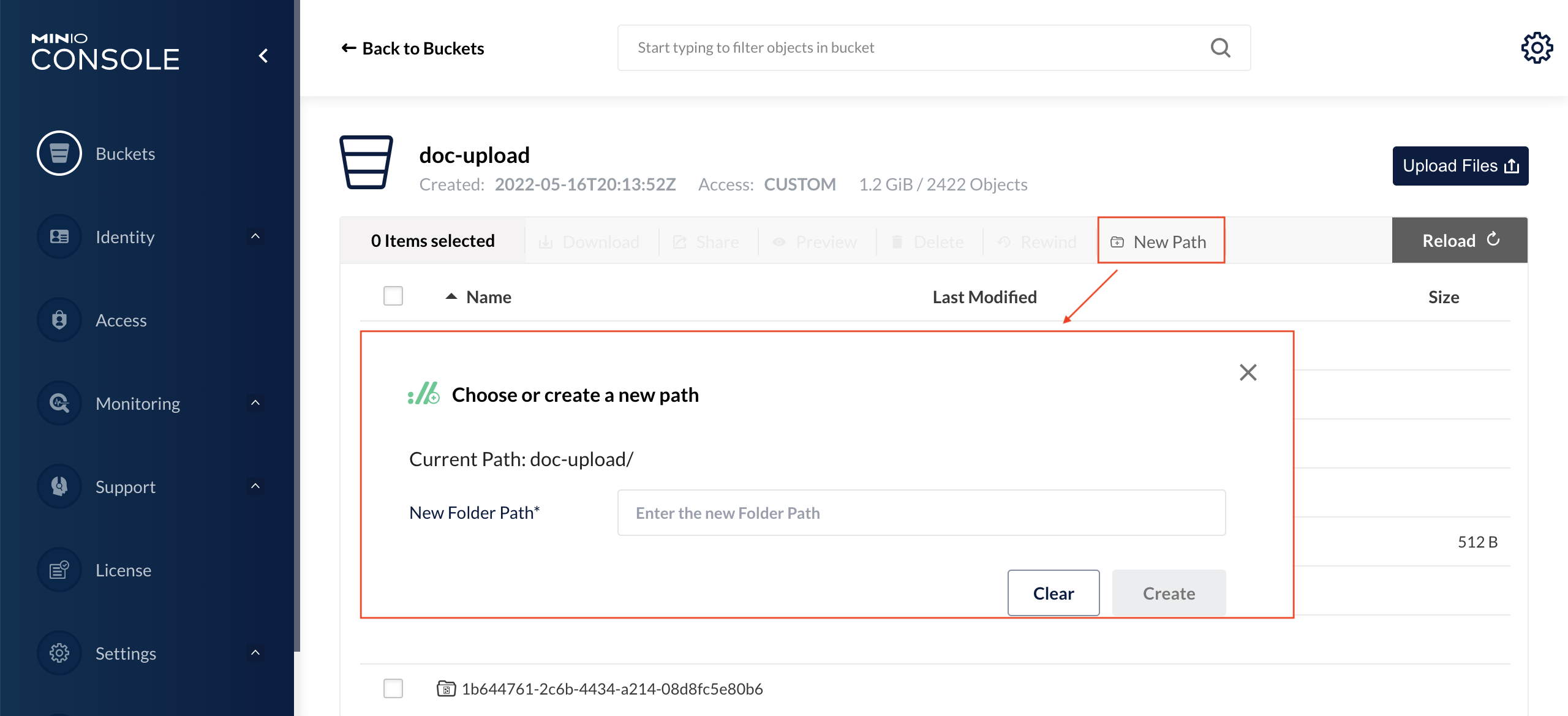Open the Buckets icon in sidebar
This screenshot has height=716, width=1568.
59,153
